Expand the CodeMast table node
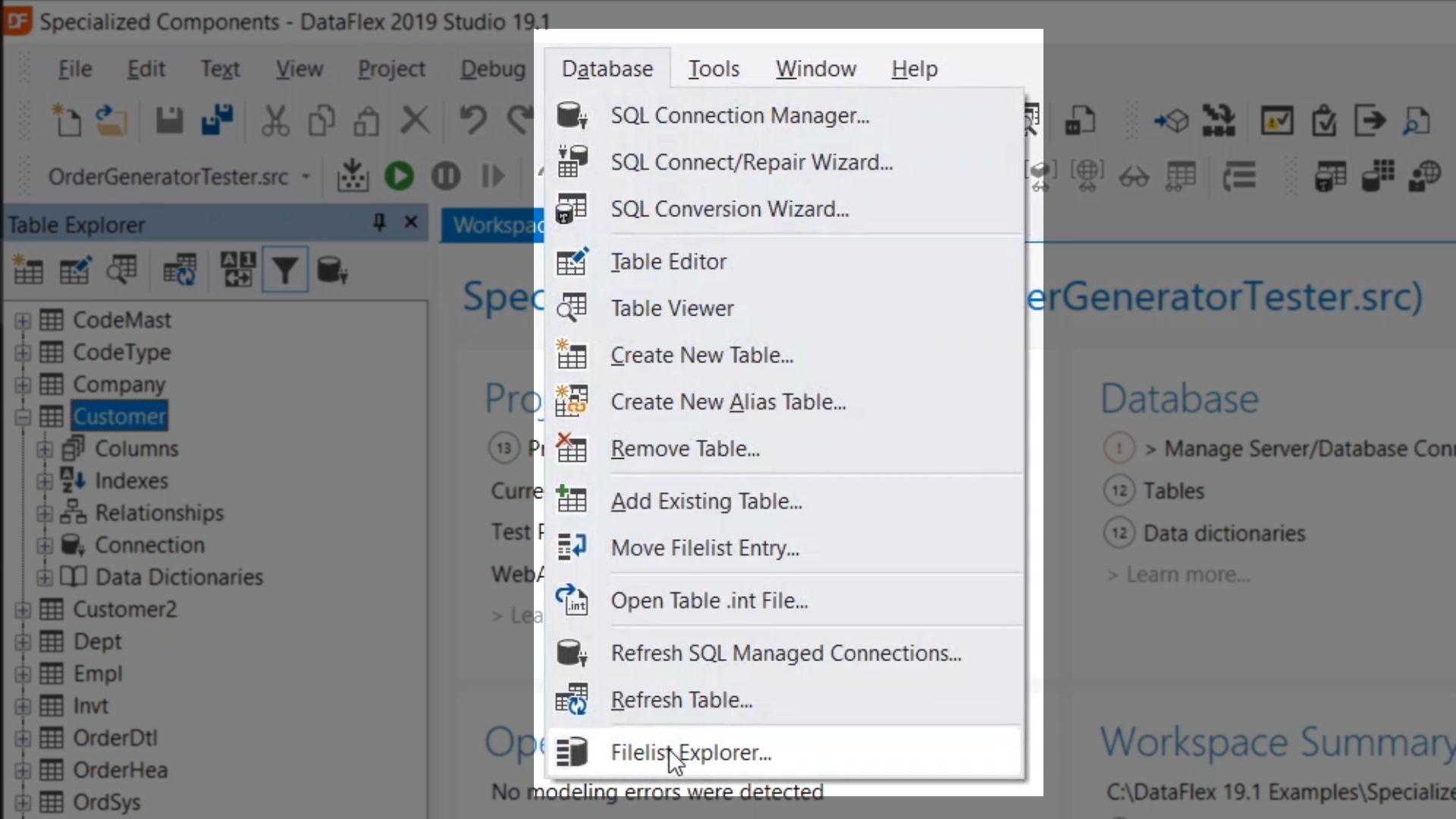This screenshot has width=1456, height=819. (x=23, y=321)
